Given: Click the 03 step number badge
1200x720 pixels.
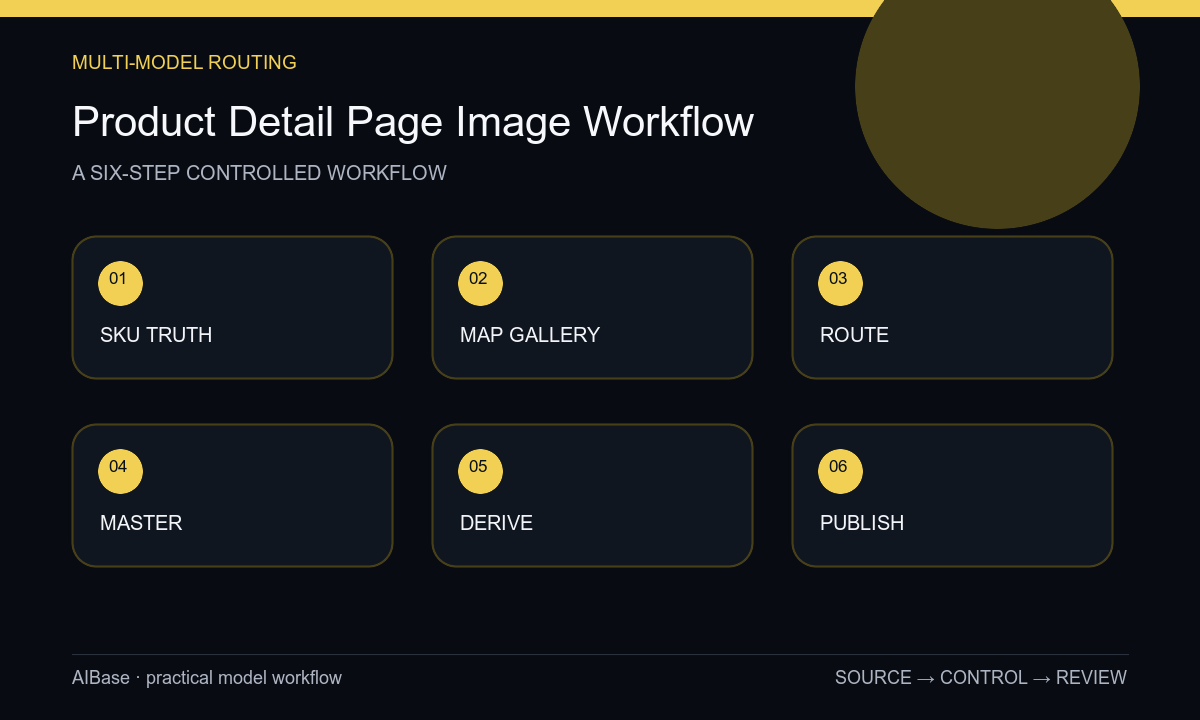Looking at the screenshot, I should pyautogui.click(x=840, y=283).
